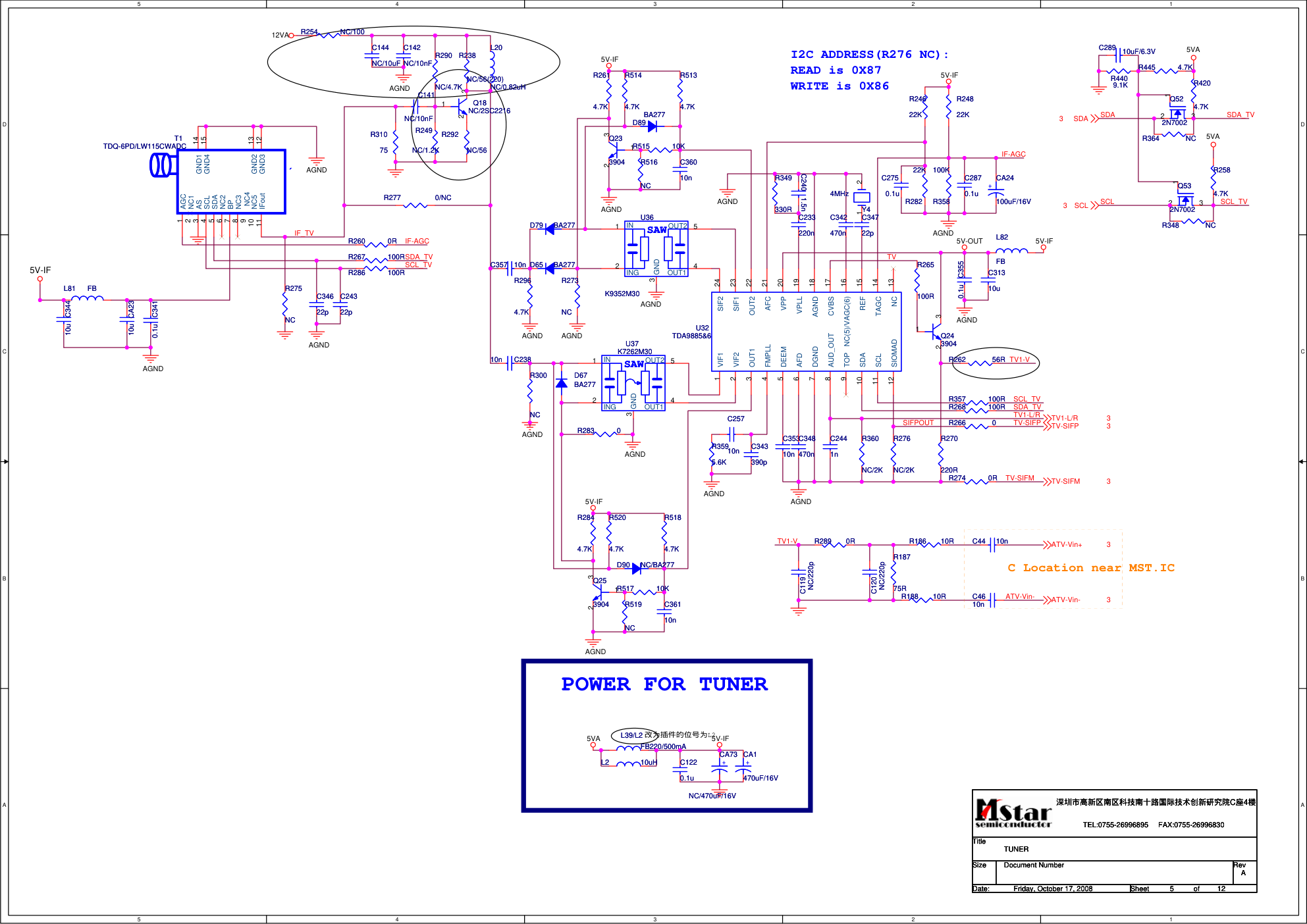Click the '10uF/6.3V' value of C289
The width and height of the screenshot is (1307, 924).
(x=1138, y=51)
